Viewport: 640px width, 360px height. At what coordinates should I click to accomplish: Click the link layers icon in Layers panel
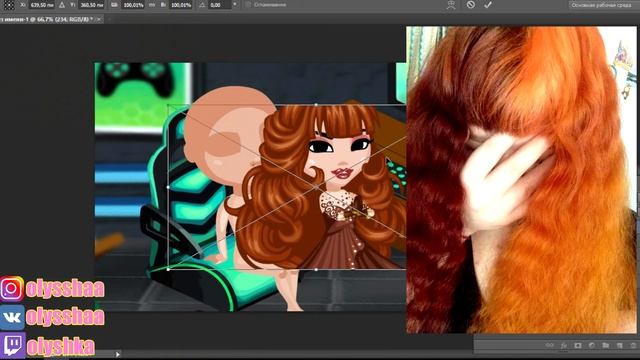tap(549, 345)
